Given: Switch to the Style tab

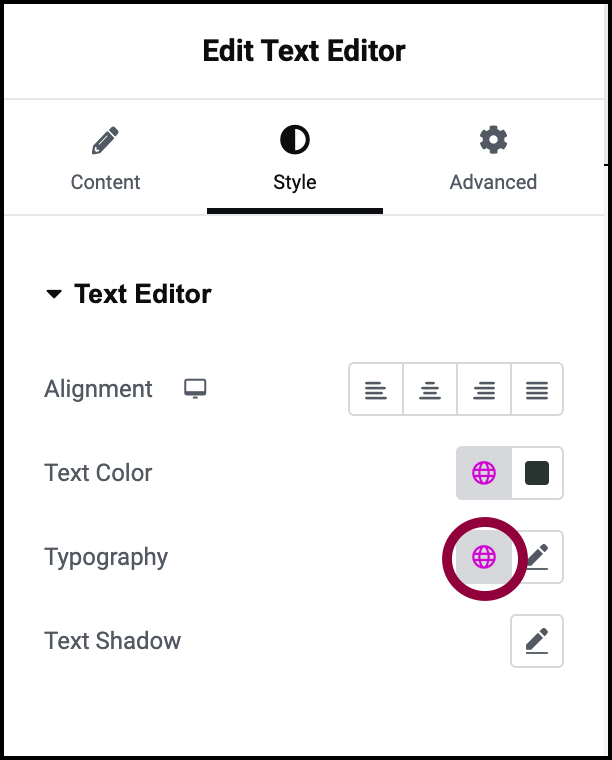Looking at the screenshot, I should point(294,158).
